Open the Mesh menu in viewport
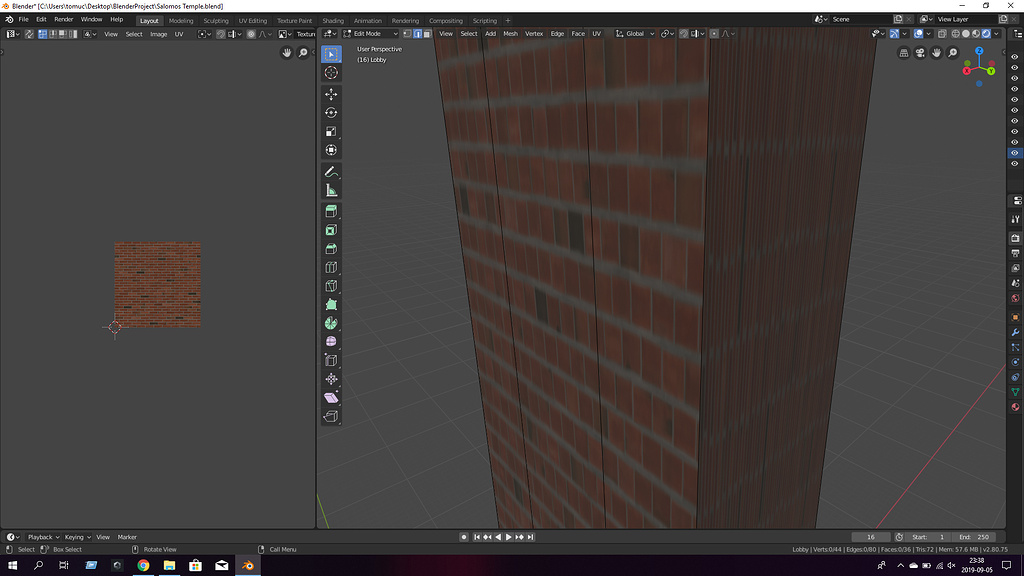 (x=510, y=34)
